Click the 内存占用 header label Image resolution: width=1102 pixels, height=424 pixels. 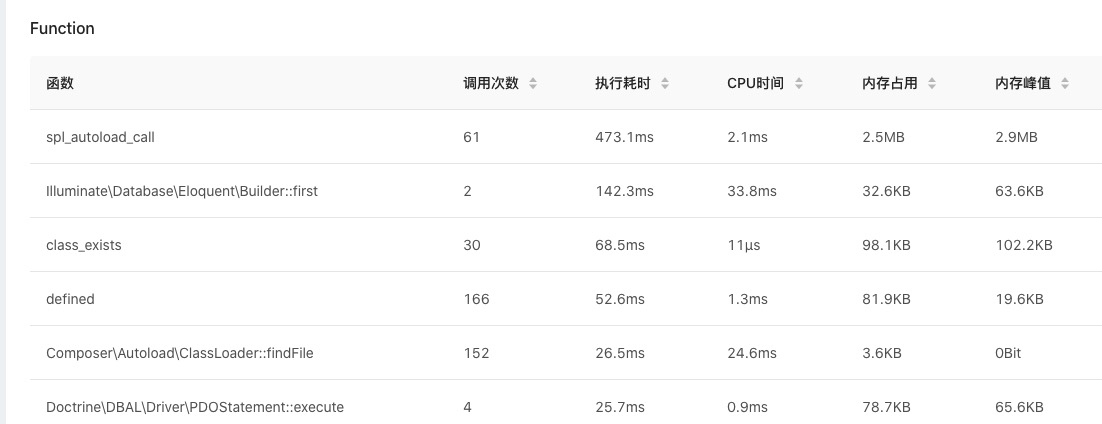(x=890, y=84)
